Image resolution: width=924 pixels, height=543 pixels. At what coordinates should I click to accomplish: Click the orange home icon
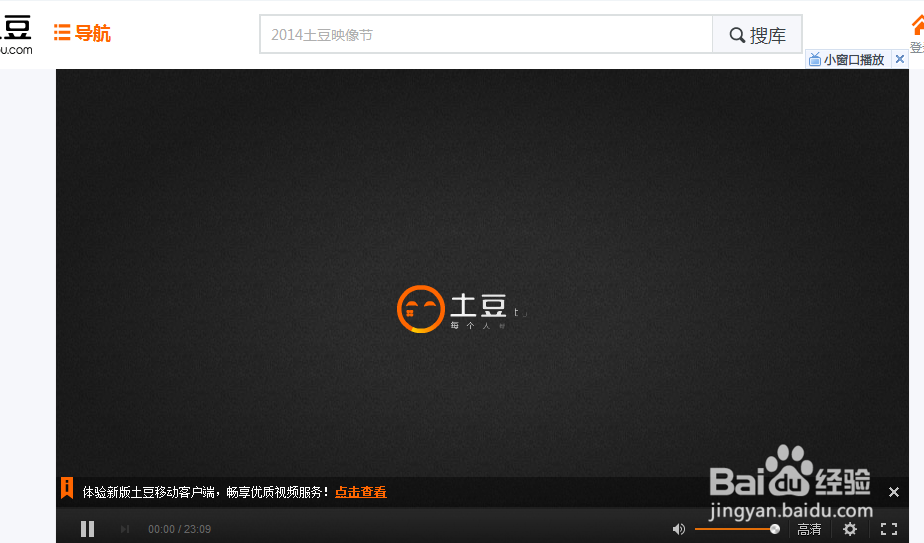(x=918, y=25)
